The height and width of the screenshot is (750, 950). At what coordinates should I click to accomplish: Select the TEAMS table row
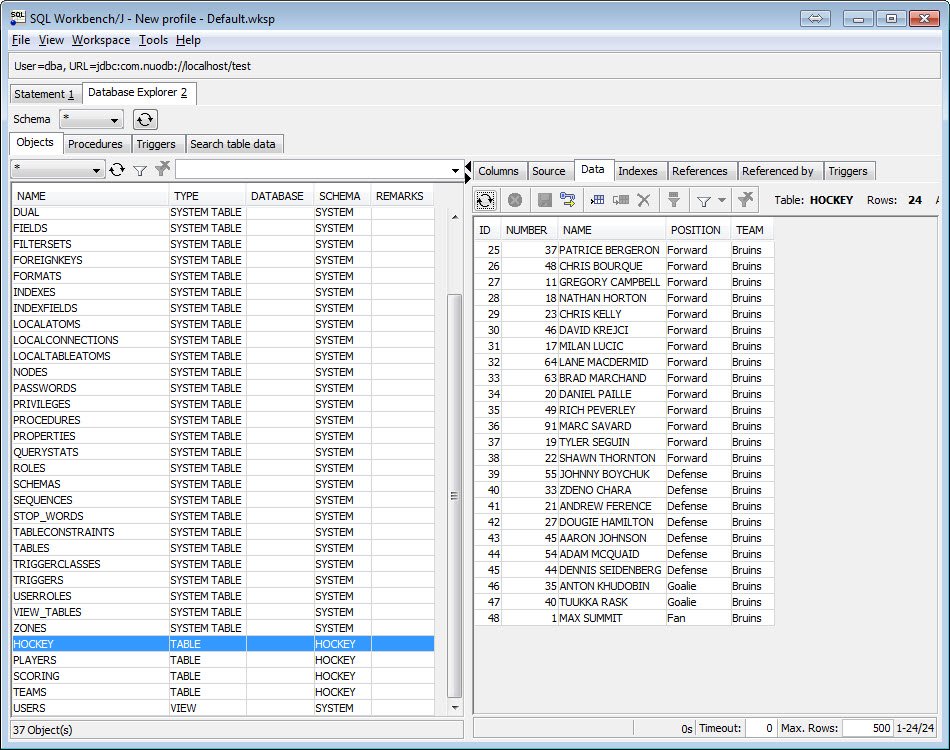click(223, 692)
